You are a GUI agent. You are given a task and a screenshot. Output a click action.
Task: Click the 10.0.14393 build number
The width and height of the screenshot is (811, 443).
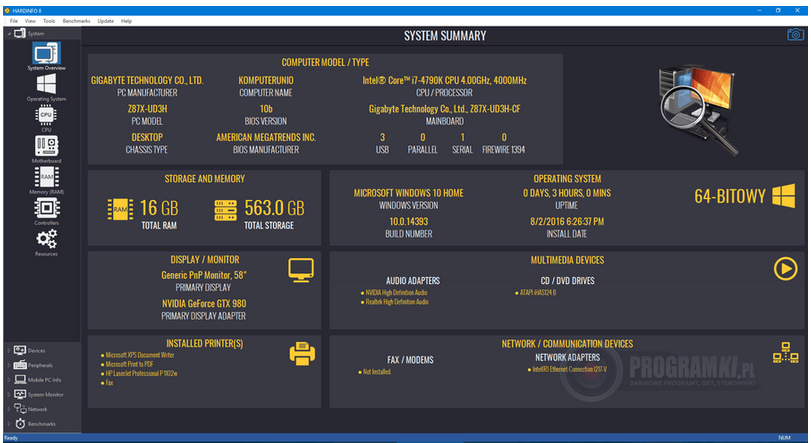click(409, 221)
